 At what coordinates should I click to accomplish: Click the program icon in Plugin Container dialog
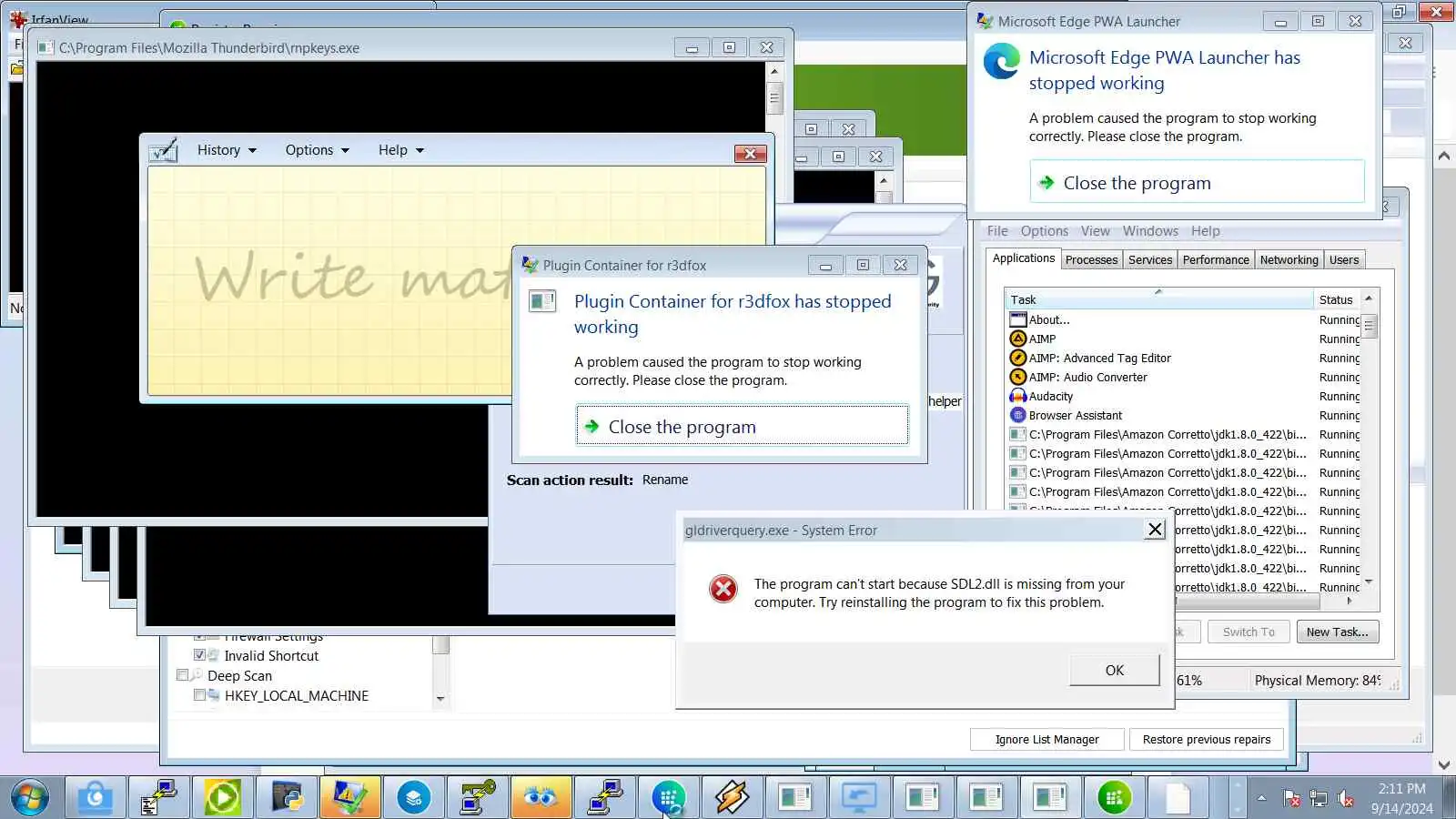point(542,301)
